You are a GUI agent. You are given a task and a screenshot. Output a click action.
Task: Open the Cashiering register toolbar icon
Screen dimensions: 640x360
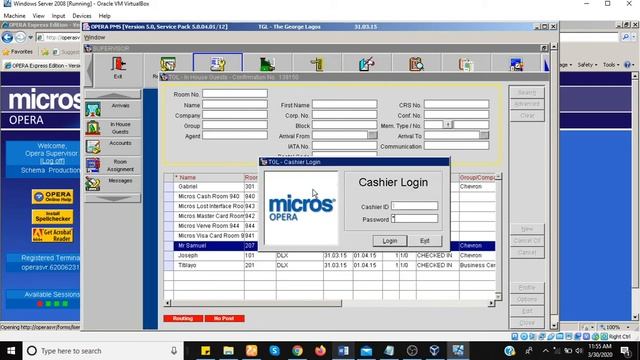[x=267, y=64]
